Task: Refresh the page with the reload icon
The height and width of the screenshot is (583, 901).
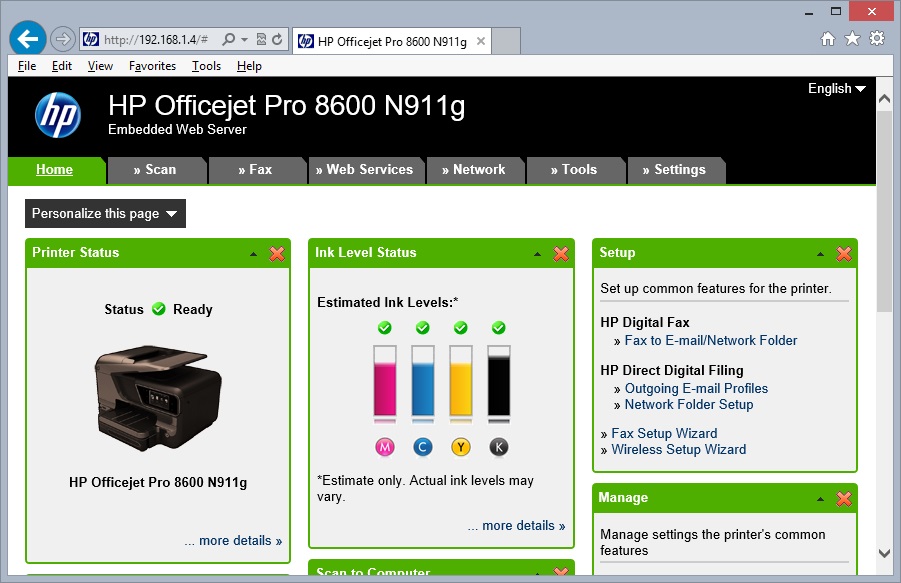Action: (x=278, y=39)
